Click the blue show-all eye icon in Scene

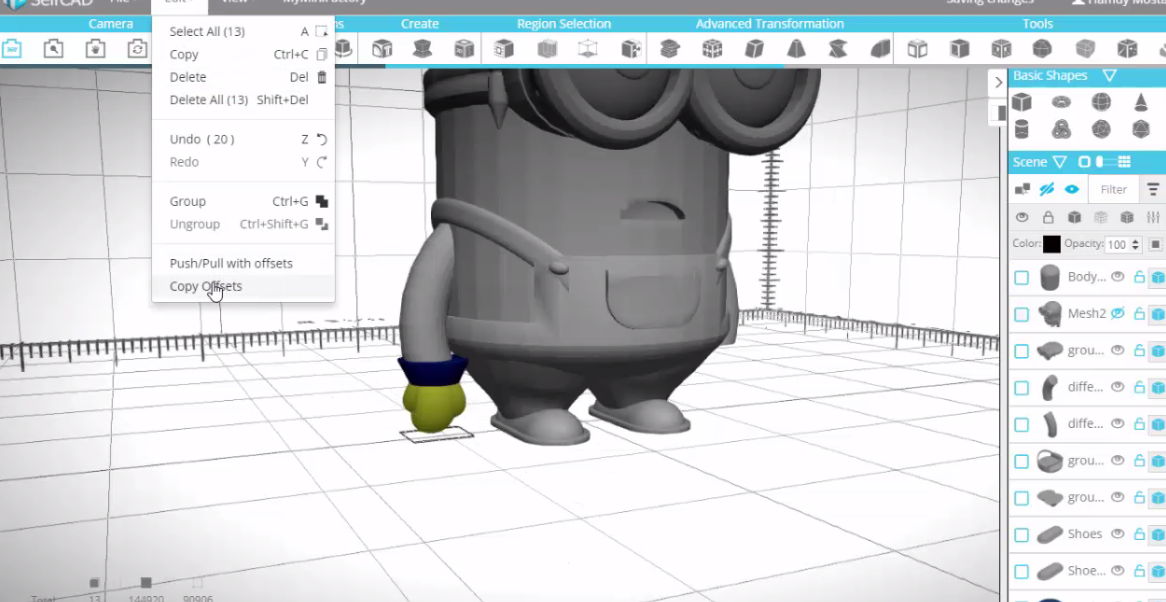pos(1072,190)
